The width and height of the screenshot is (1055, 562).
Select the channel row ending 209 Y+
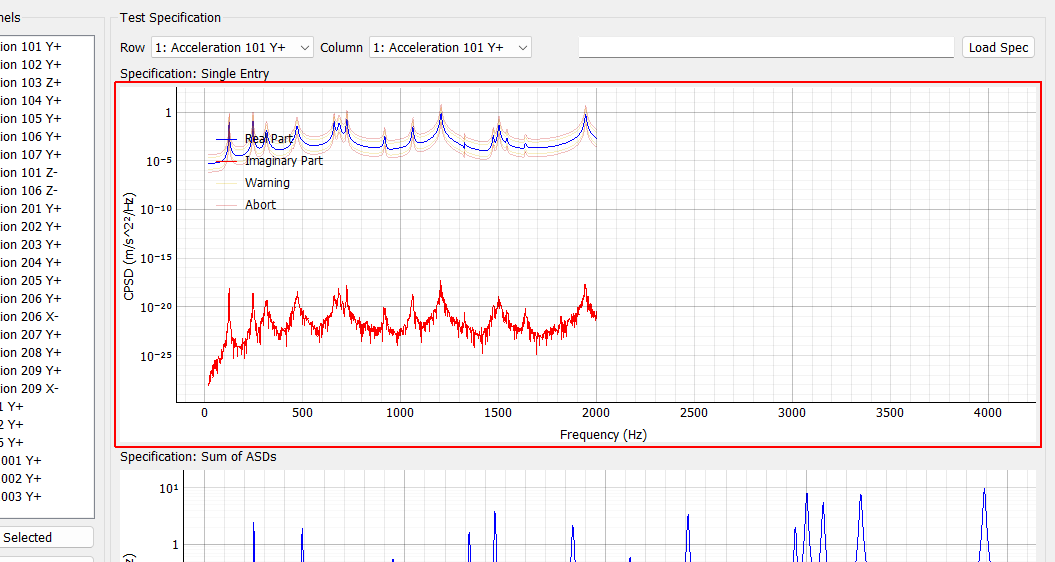pos(46,371)
